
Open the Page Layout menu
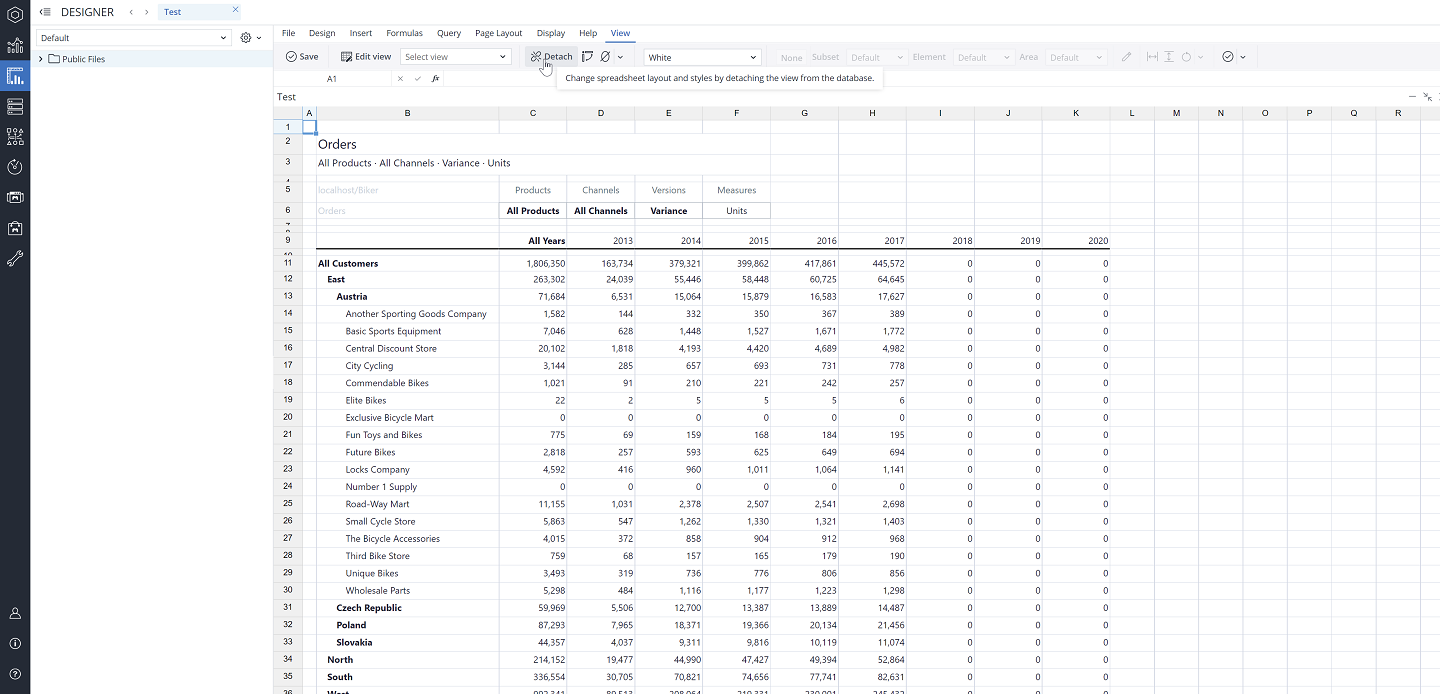click(498, 33)
